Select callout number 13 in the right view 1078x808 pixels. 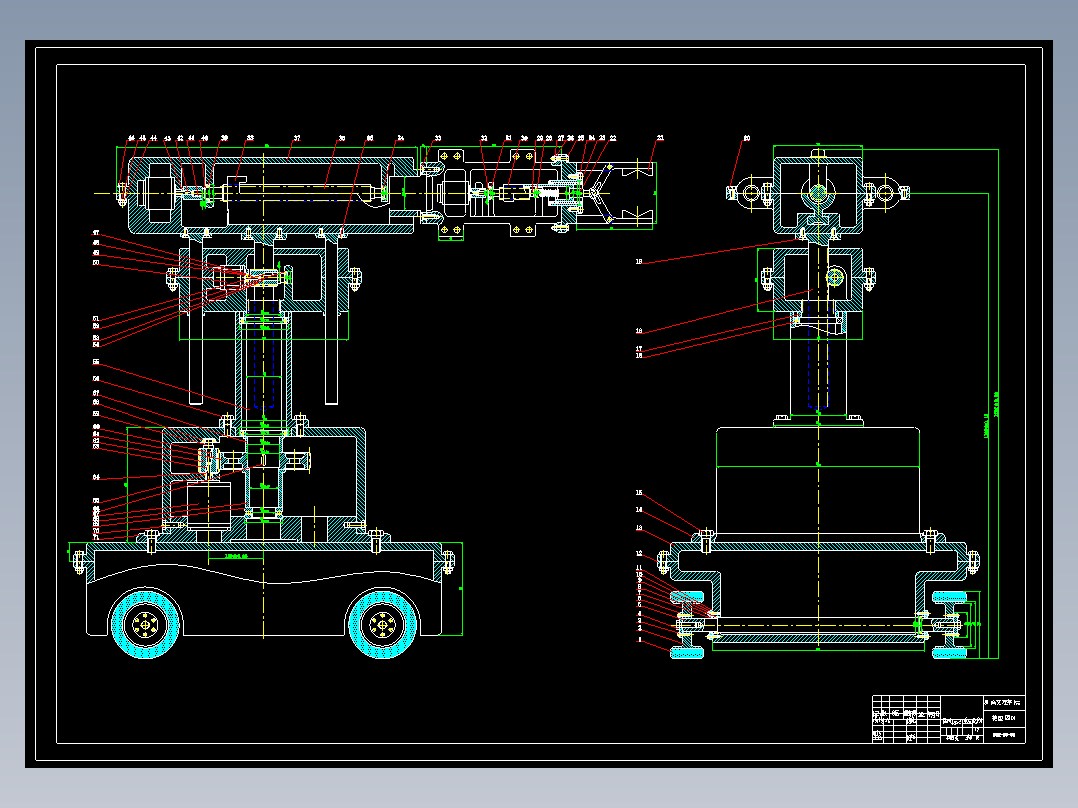pyautogui.click(x=639, y=528)
